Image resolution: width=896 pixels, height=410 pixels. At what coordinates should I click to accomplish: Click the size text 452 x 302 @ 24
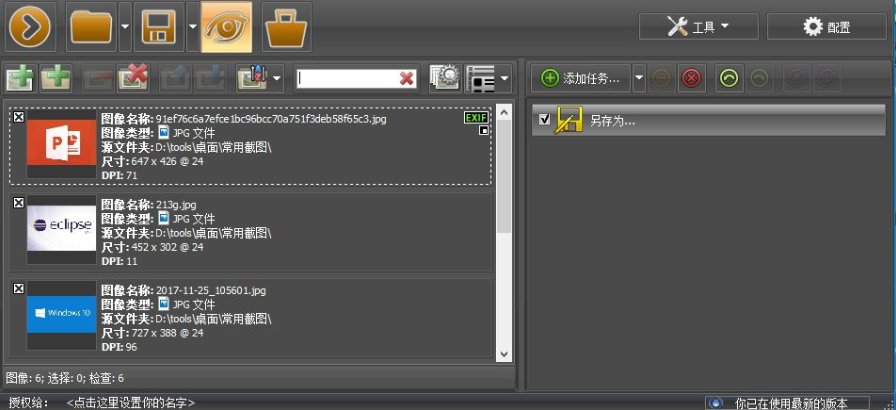167,247
